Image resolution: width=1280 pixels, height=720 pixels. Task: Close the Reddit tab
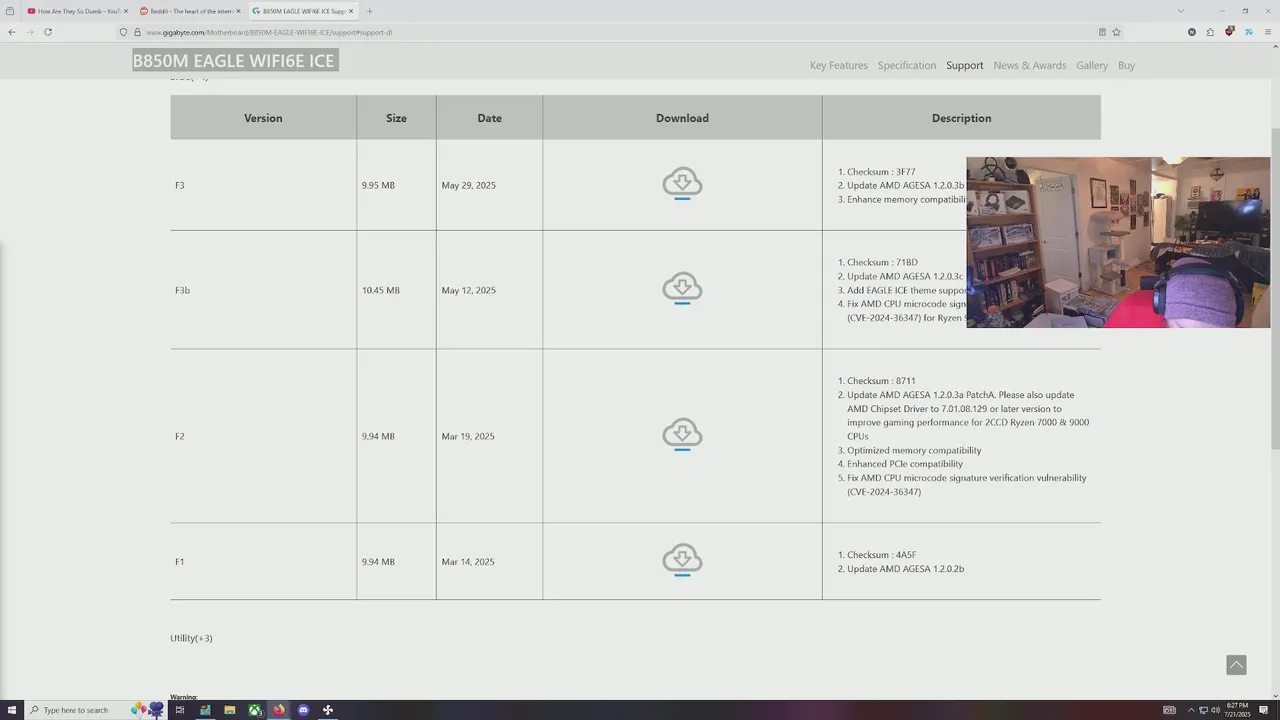238,11
